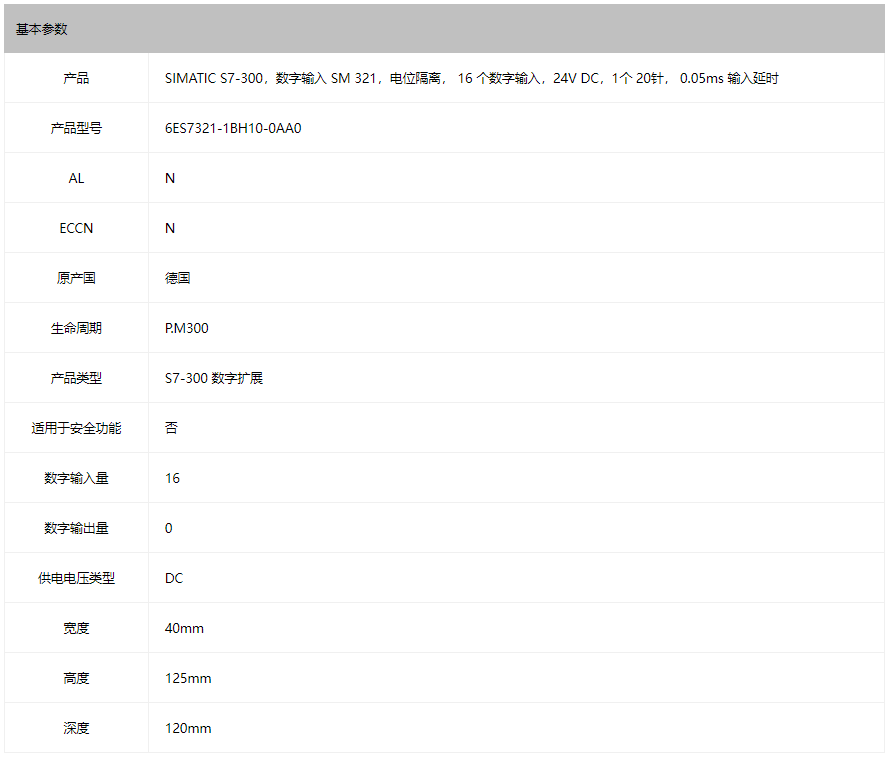Click the DC value cell
The height and width of the screenshot is (758, 891).
tap(517, 578)
